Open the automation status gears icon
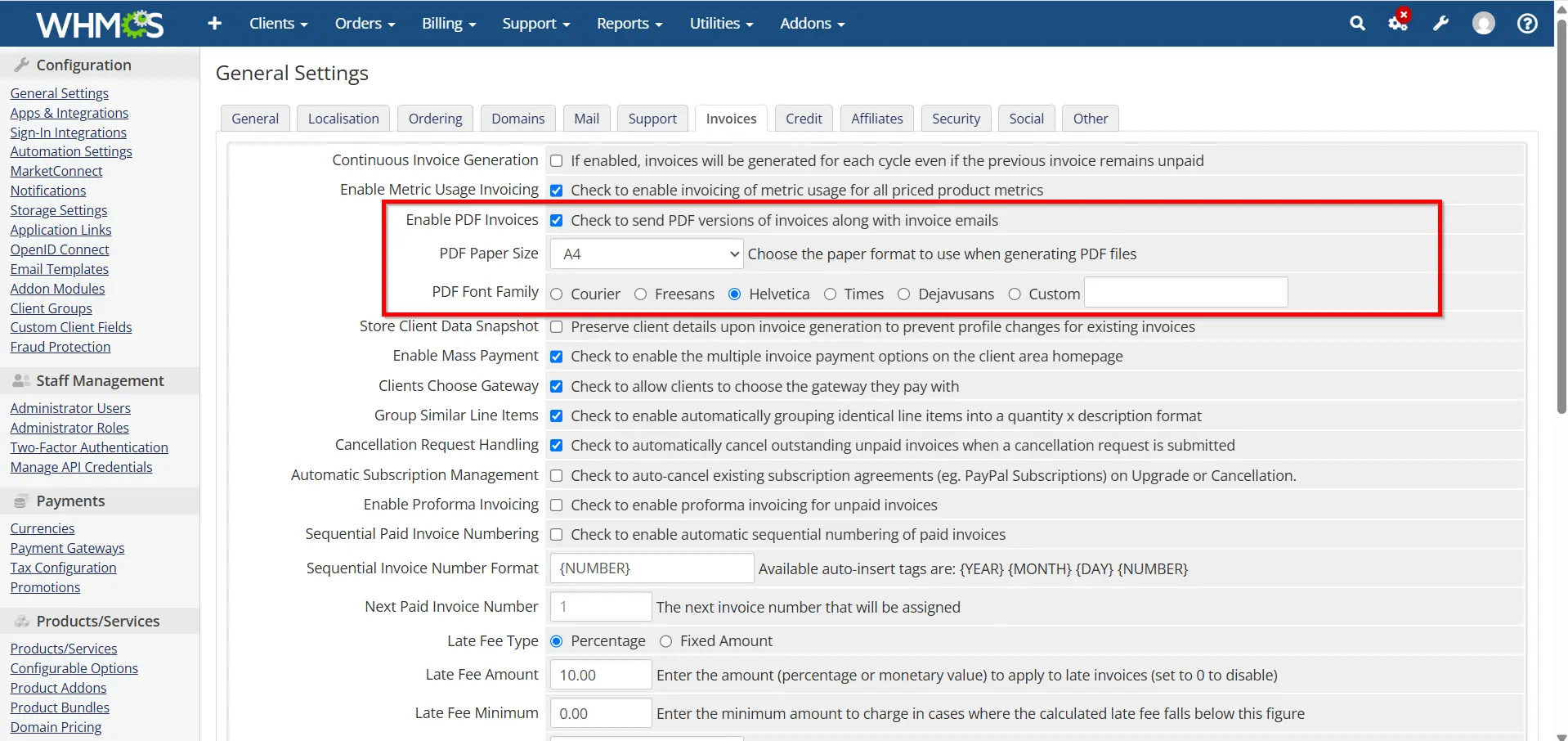1568x741 pixels. (1399, 22)
